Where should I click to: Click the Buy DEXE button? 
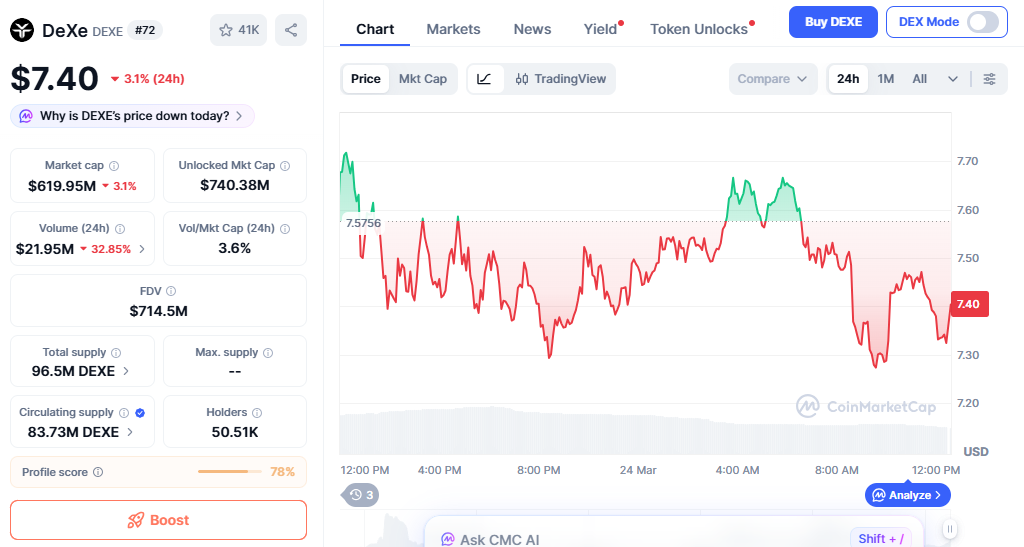[833, 22]
